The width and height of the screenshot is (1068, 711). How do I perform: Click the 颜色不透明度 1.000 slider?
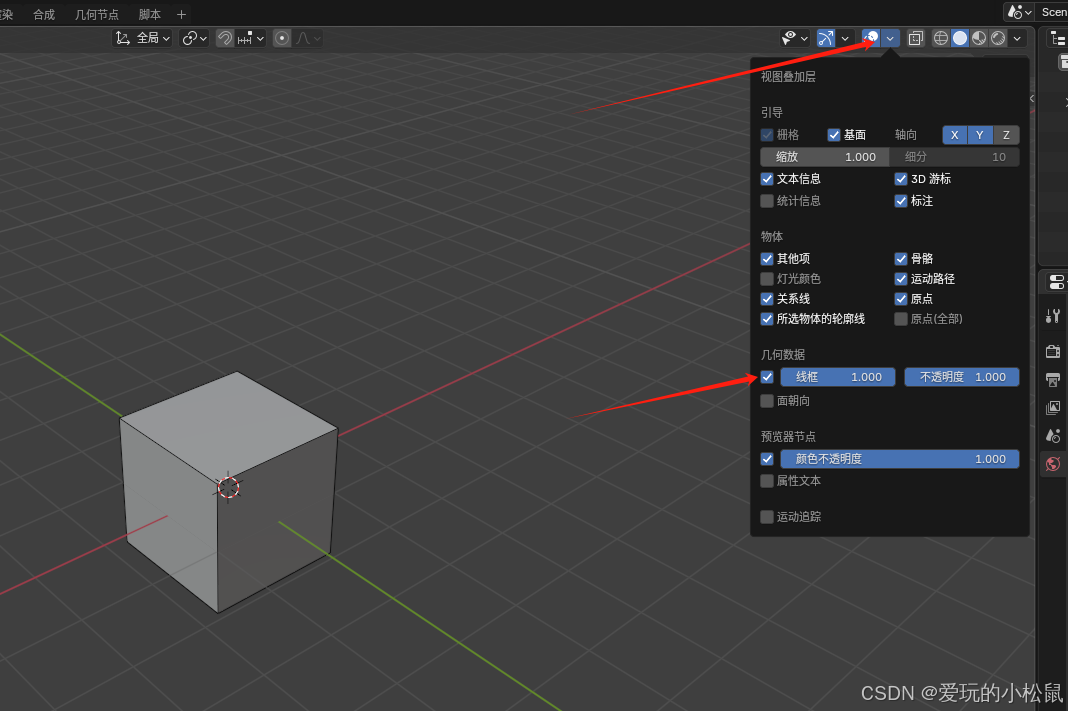point(900,459)
